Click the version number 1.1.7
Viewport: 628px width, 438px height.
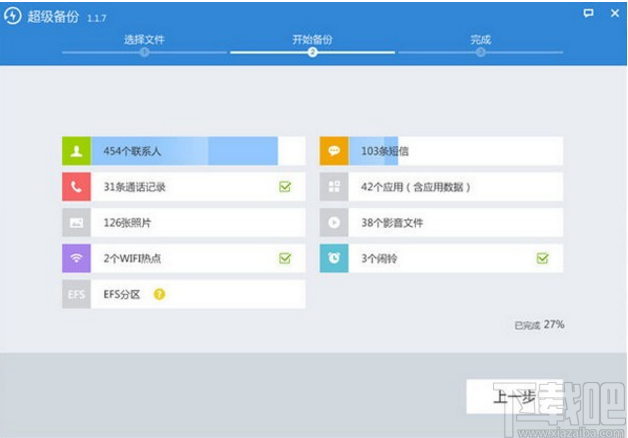(97, 18)
